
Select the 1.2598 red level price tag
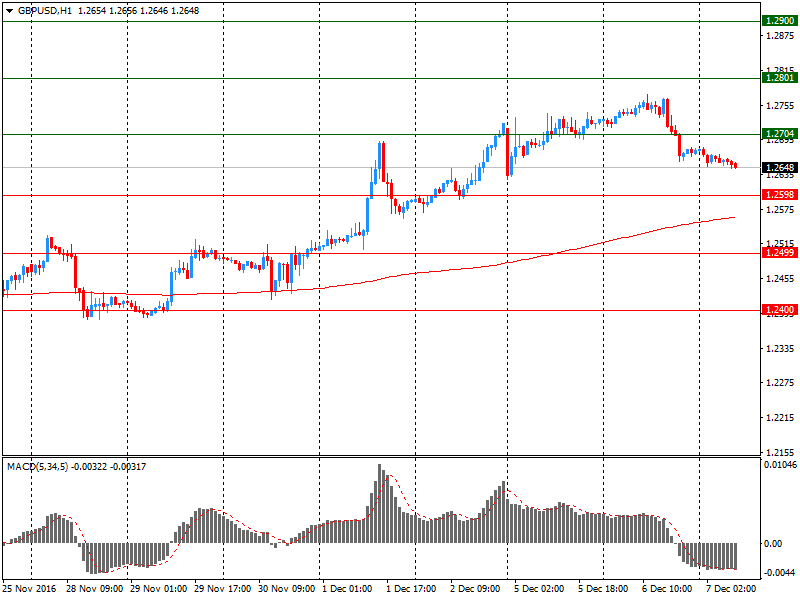779,194
